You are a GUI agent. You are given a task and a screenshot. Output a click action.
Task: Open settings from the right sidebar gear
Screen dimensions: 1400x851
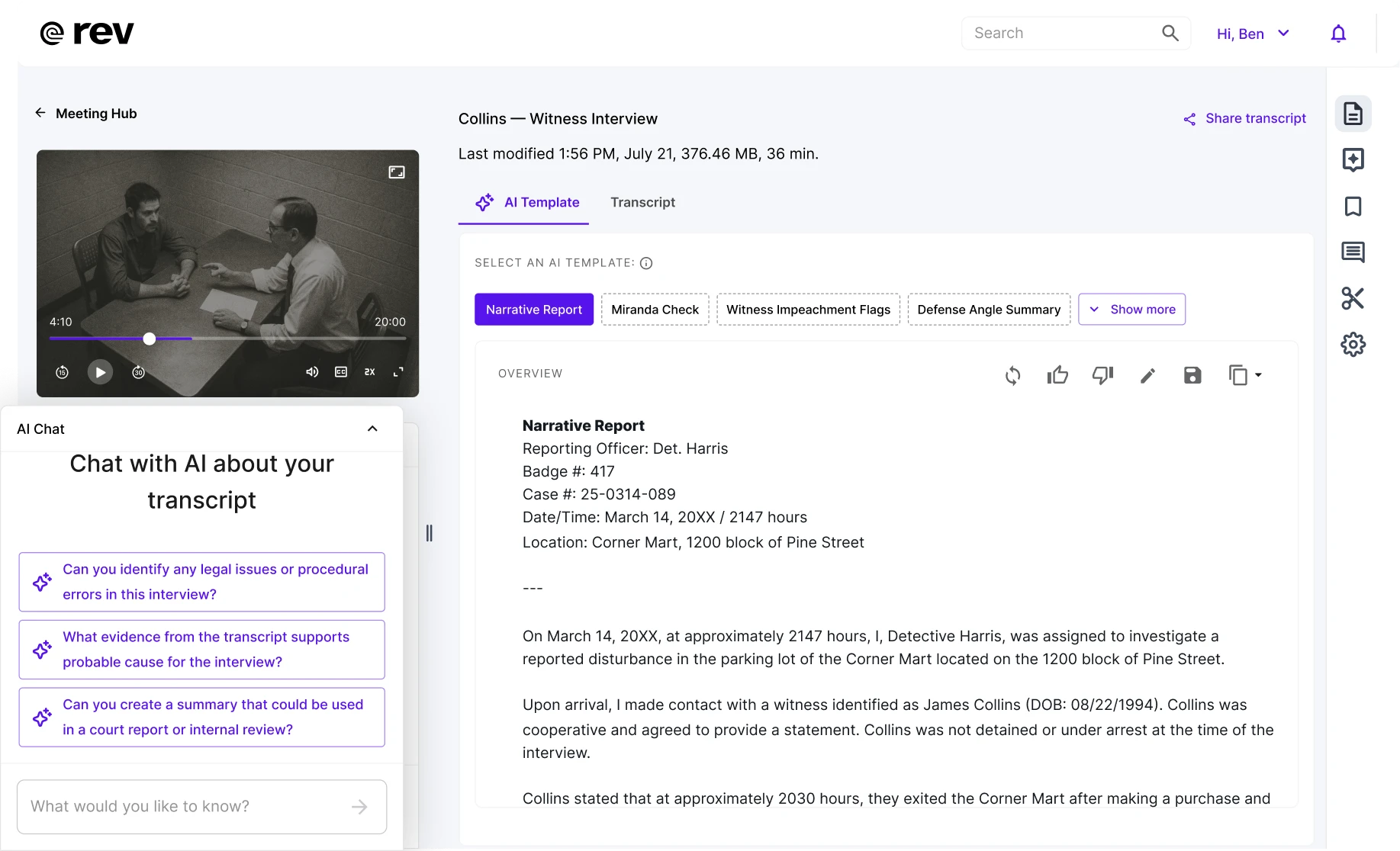1353,345
